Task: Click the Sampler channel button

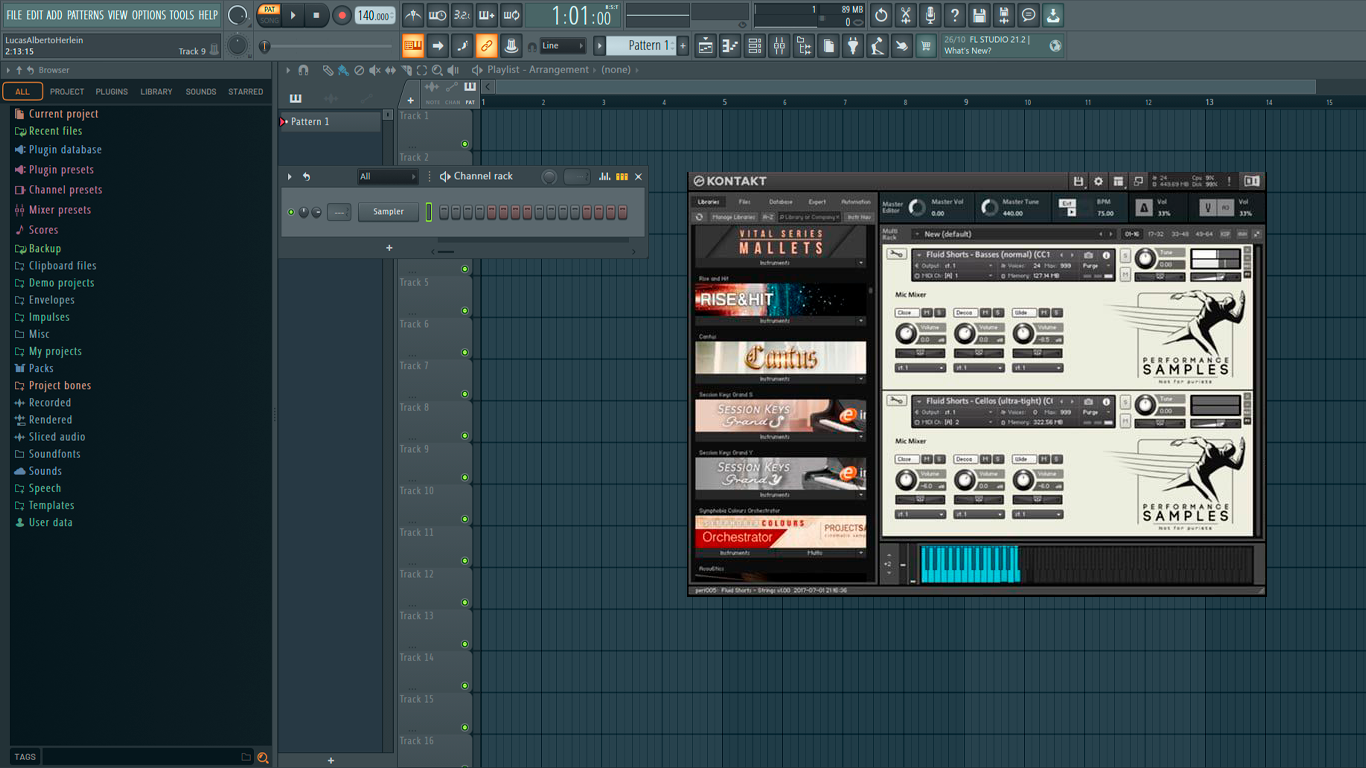Action: (x=389, y=212)
